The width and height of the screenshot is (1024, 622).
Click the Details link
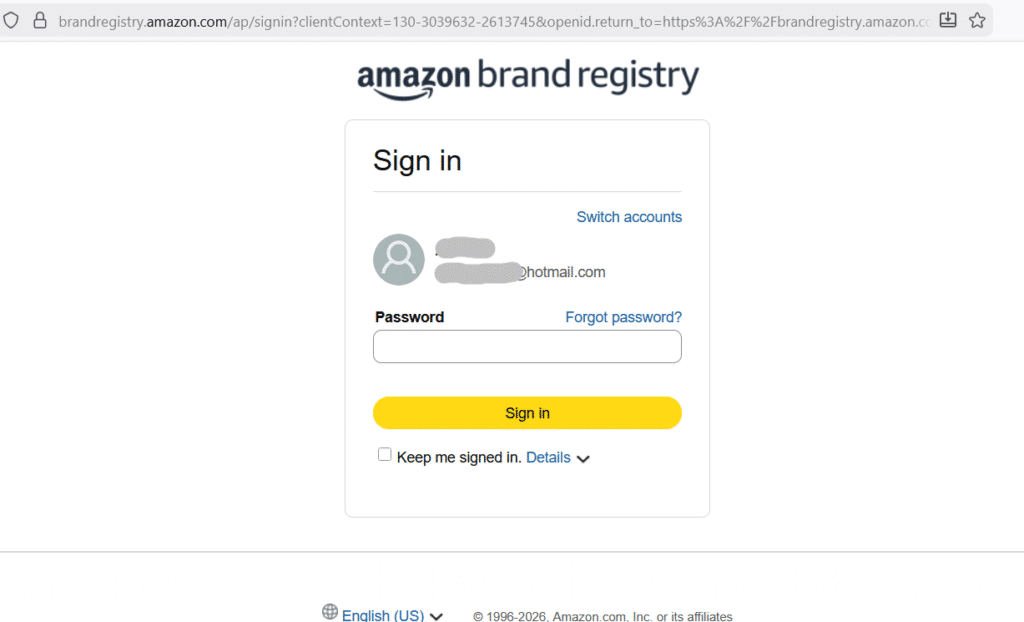548,457
